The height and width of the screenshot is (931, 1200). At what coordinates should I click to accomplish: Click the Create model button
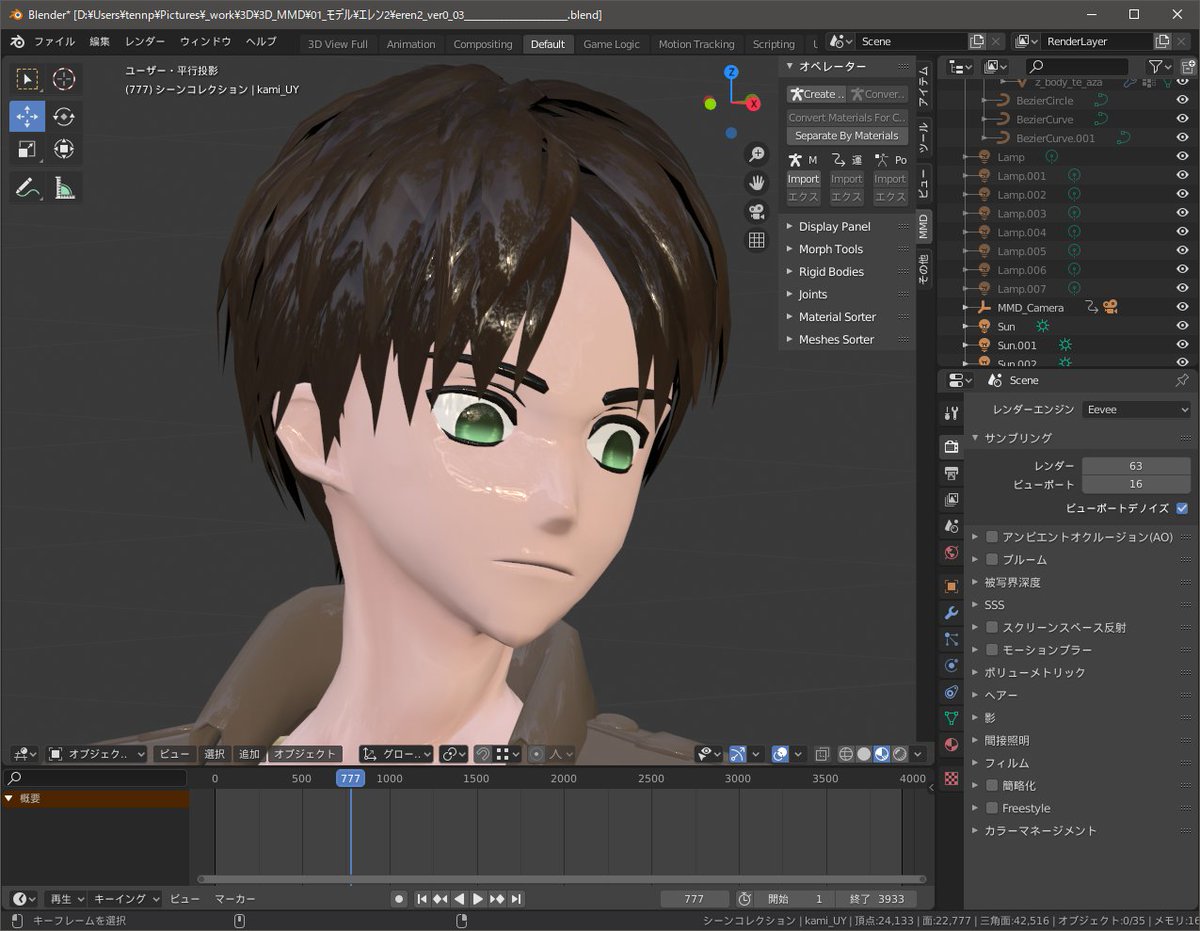(816, 94)
